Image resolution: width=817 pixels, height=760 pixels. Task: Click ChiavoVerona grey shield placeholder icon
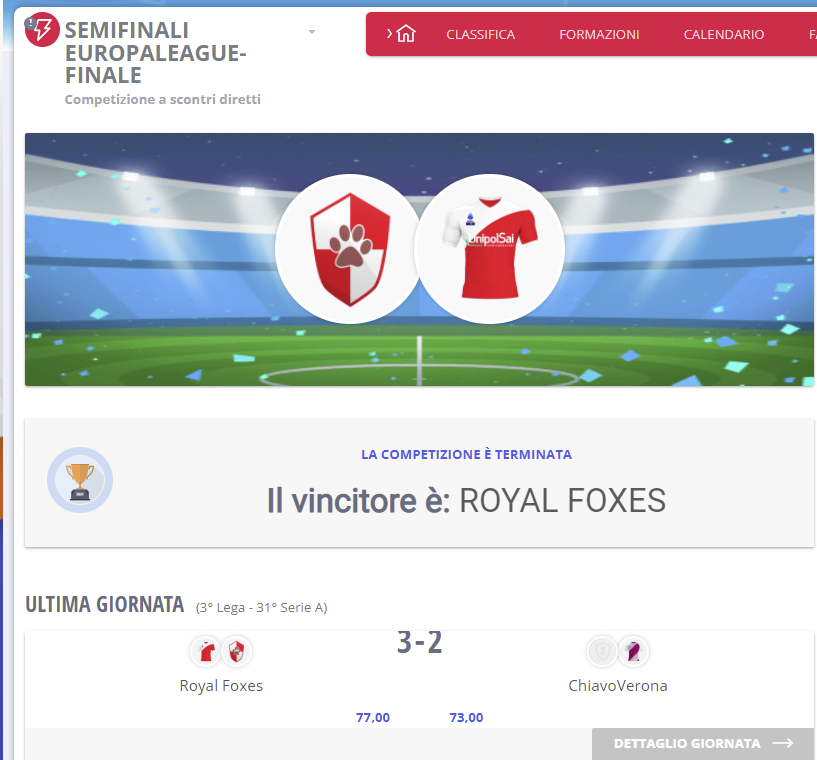(602, 651)
